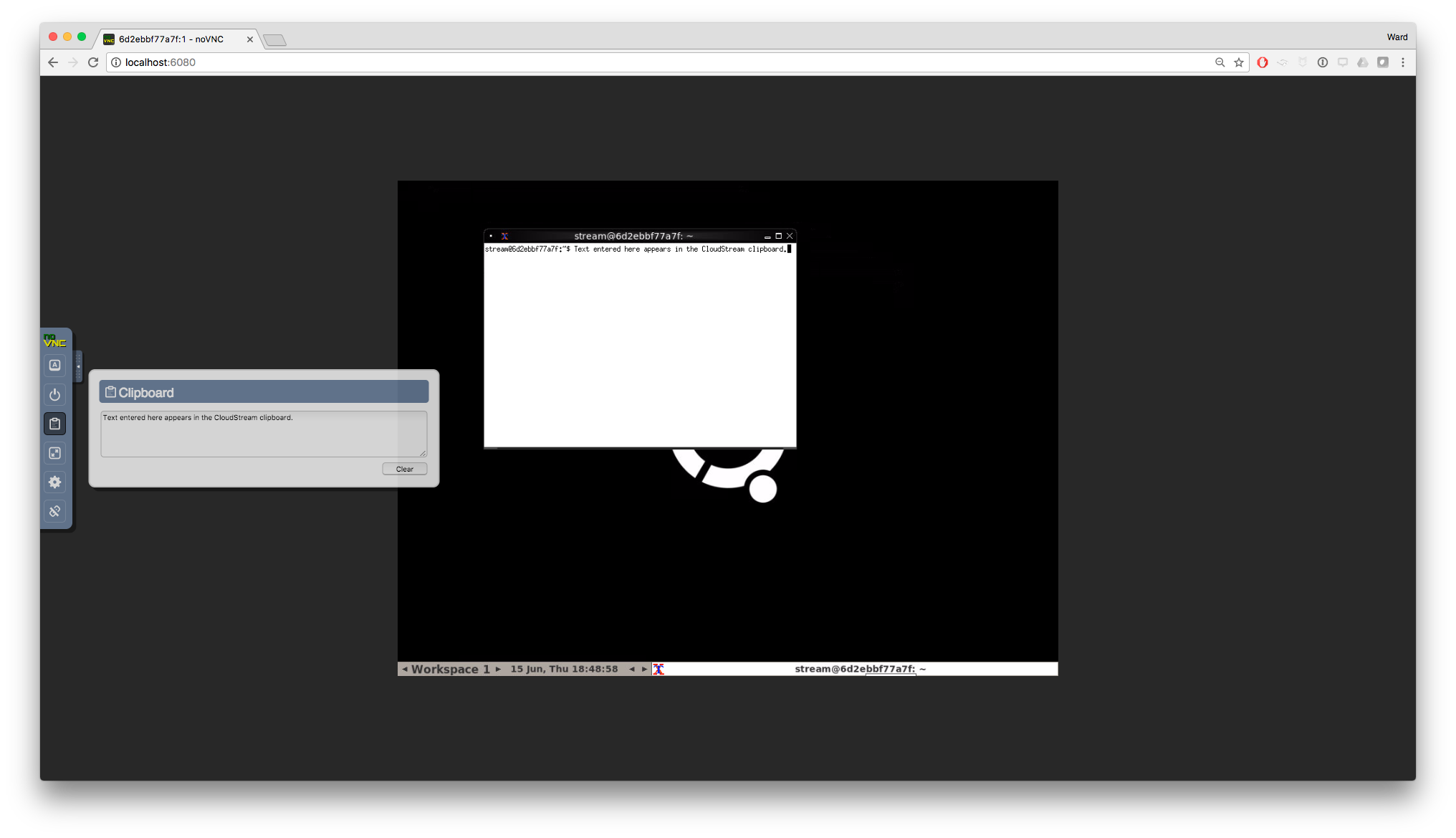Select the stream@6d2ebbf77a7f taskbar entry
1456x838 pixels.
[859, 669]
